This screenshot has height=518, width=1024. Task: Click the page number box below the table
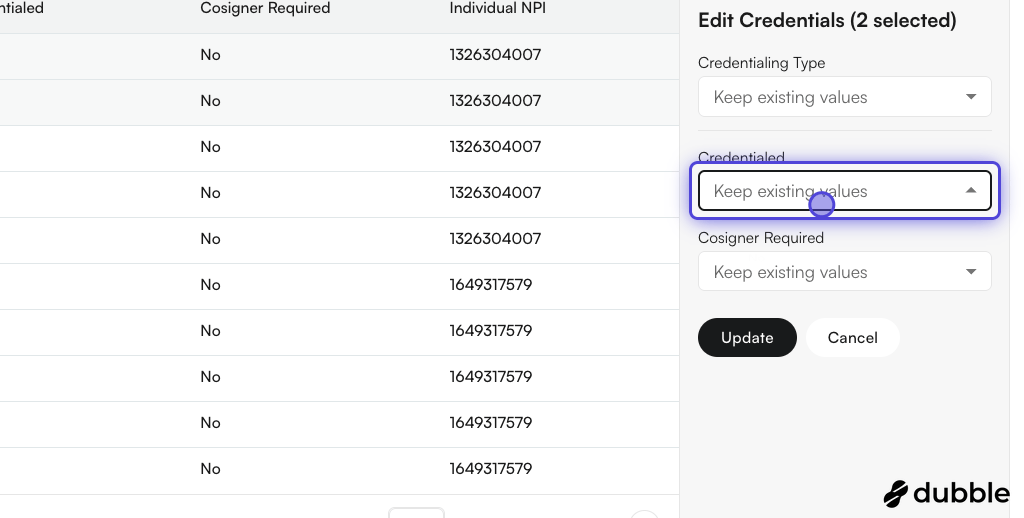pyautogui.click(x=417, y=513)
